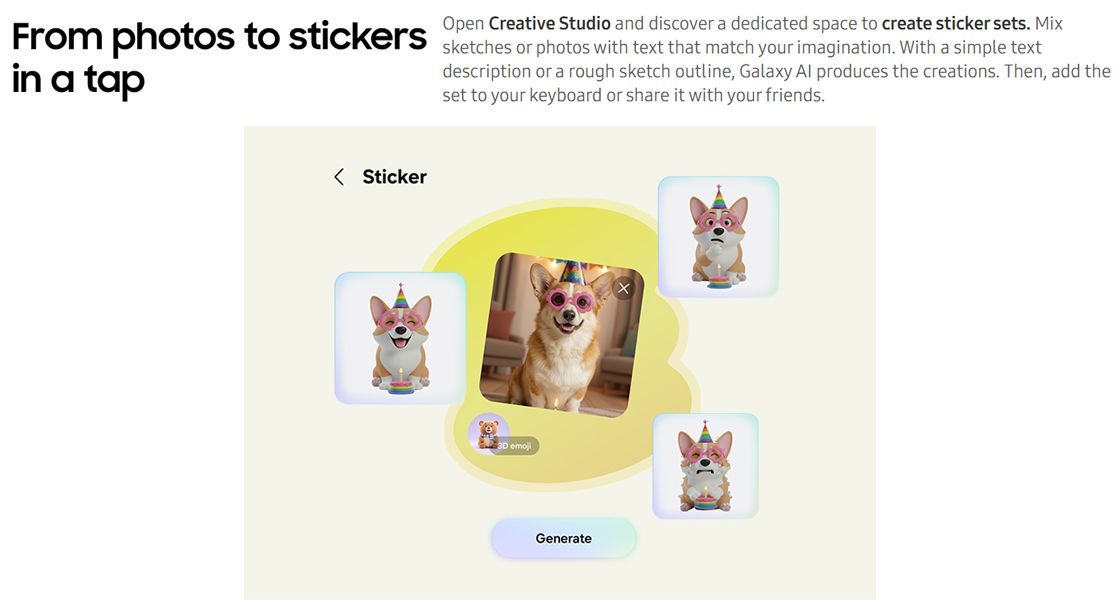1120x600 pixels.
Task: Click the bold 'Creative Studio' text
Action: 549,24
